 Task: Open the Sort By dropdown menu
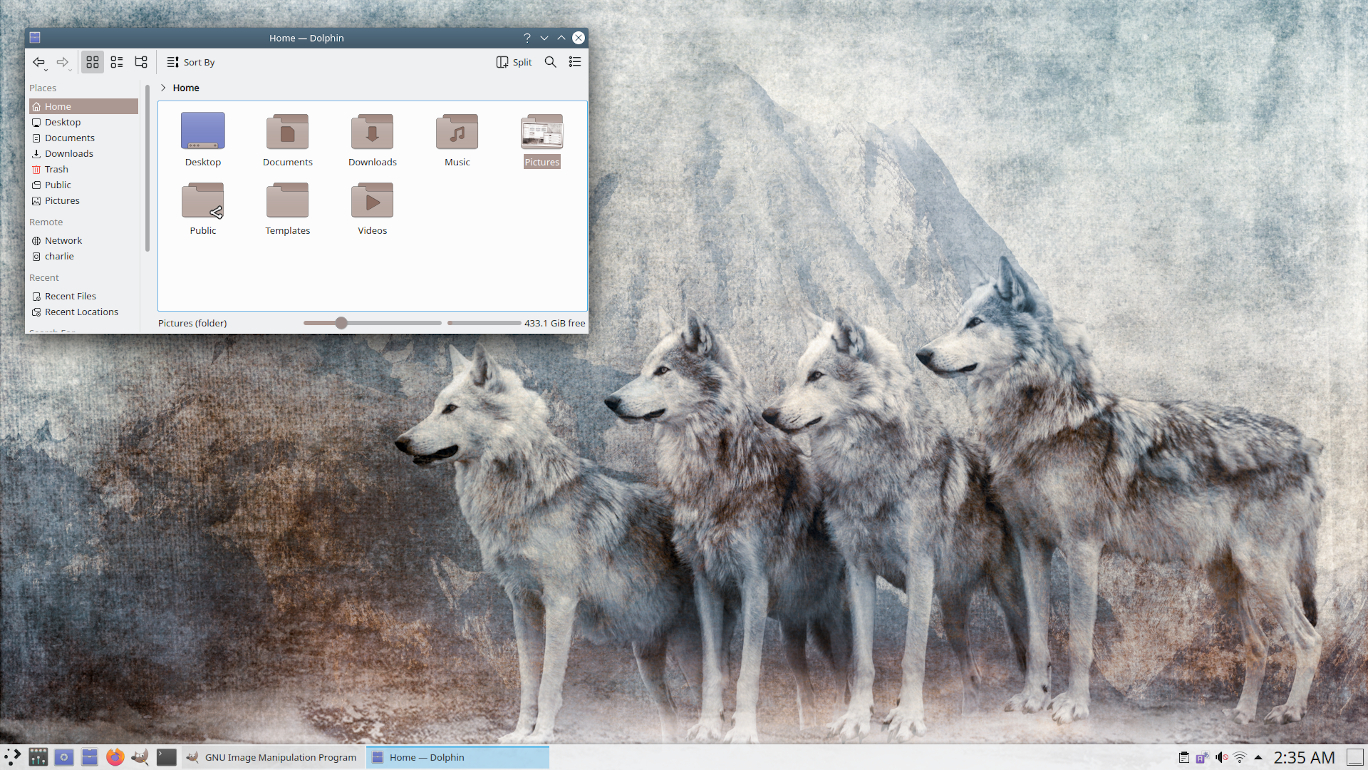[x=191, y=62]
